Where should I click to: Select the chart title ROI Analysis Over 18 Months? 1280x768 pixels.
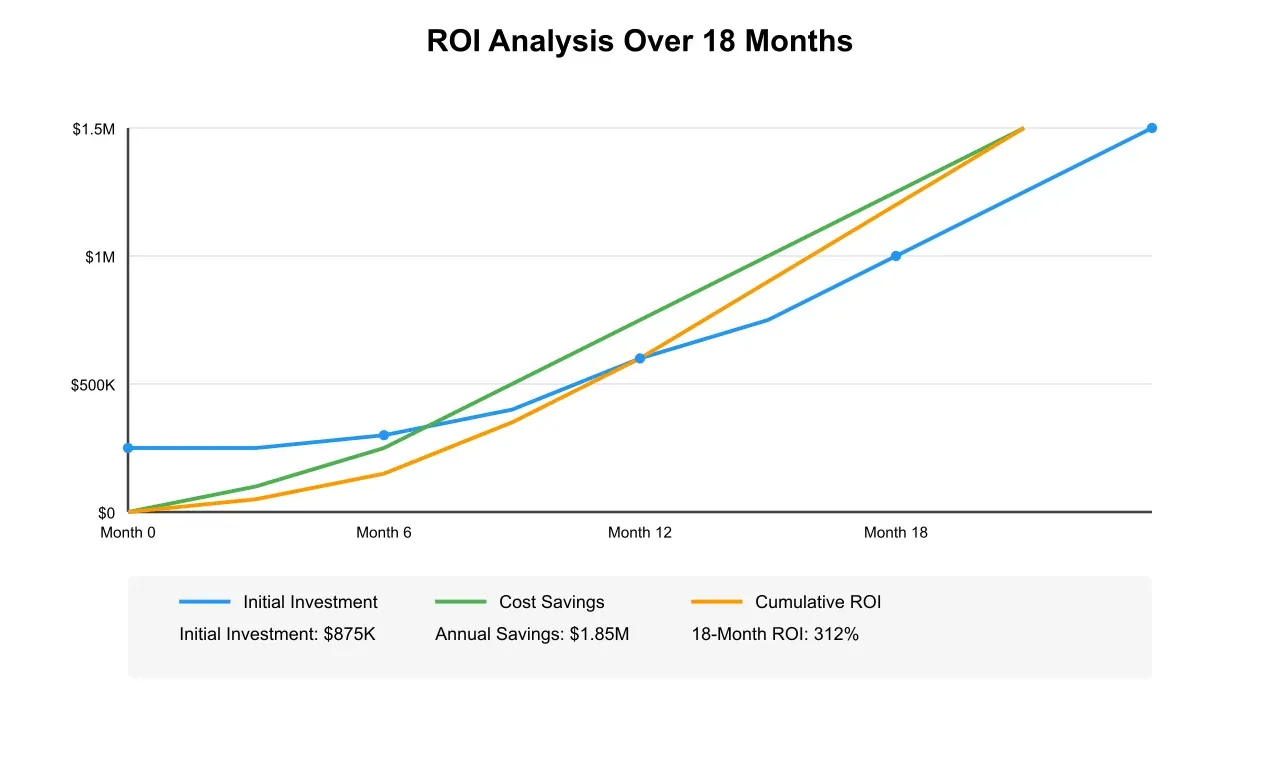coord(639,40)
